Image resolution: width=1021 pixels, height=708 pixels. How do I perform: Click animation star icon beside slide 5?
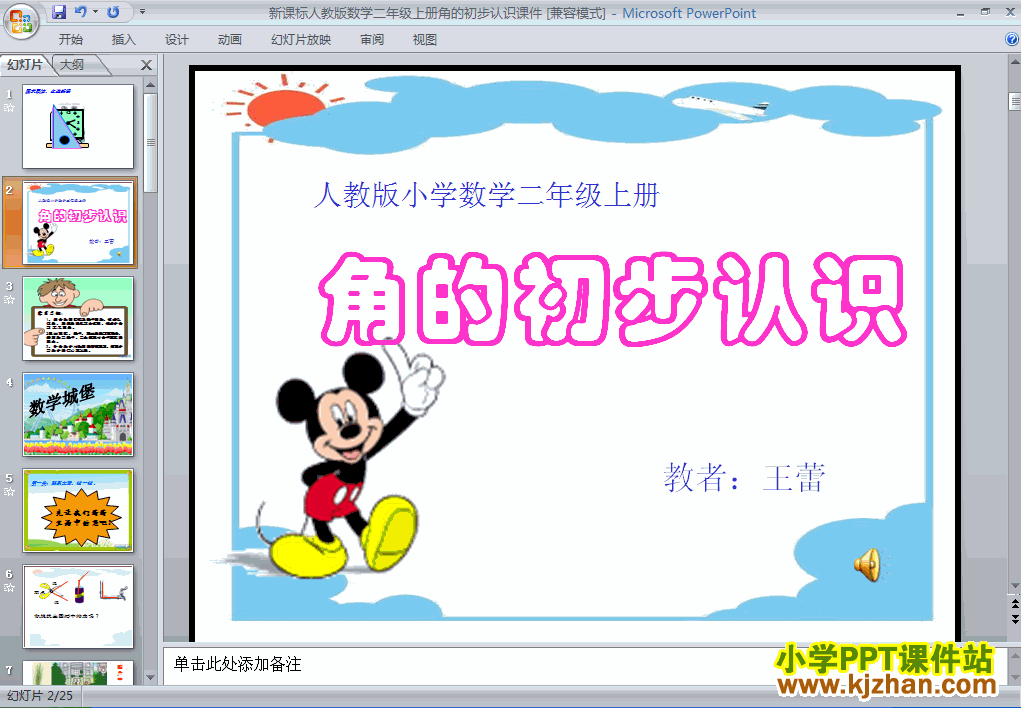point(9,492)
